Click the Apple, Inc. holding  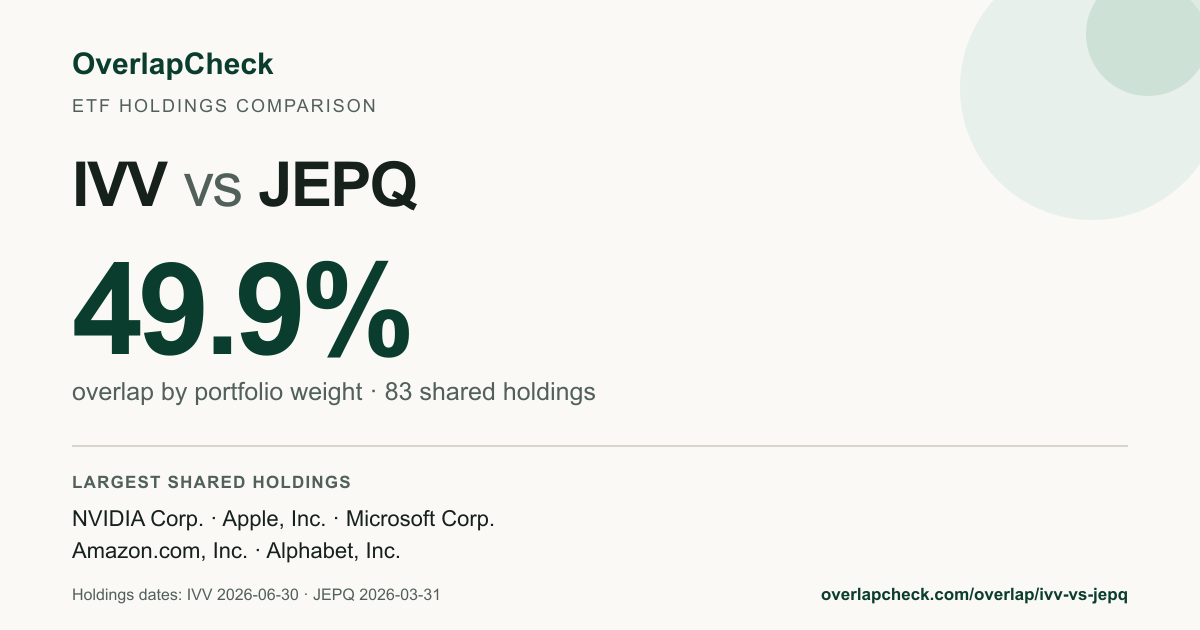point(274,519)
